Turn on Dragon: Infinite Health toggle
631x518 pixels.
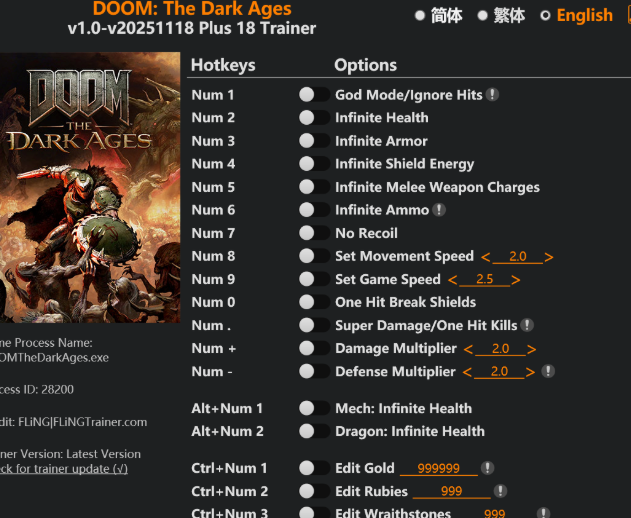(x=314, y=431)
